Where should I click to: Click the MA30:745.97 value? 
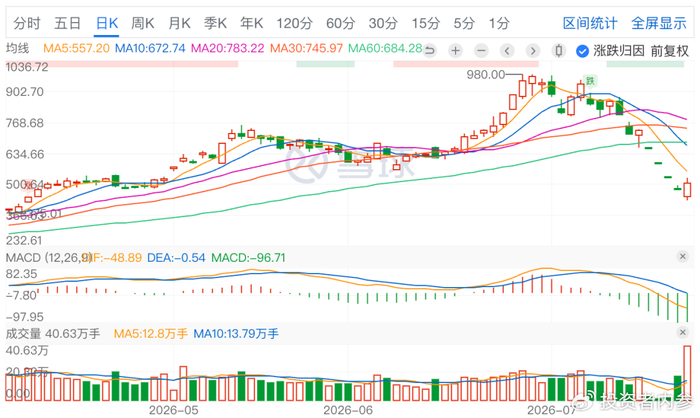tap(306, 48)
